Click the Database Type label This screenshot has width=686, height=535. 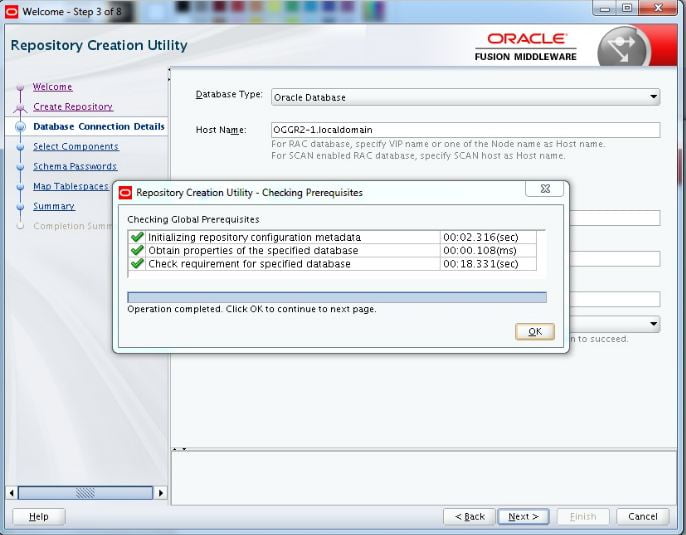[229, 94]
